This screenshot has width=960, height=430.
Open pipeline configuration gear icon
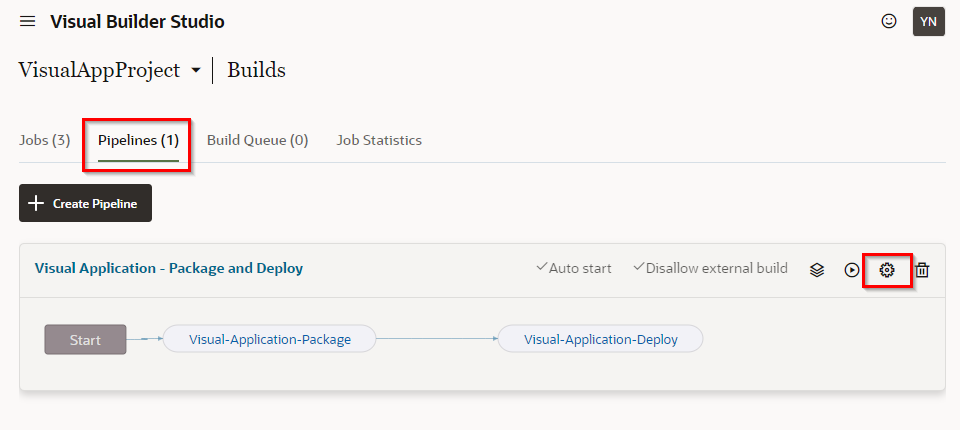click(x=887, y=270)
